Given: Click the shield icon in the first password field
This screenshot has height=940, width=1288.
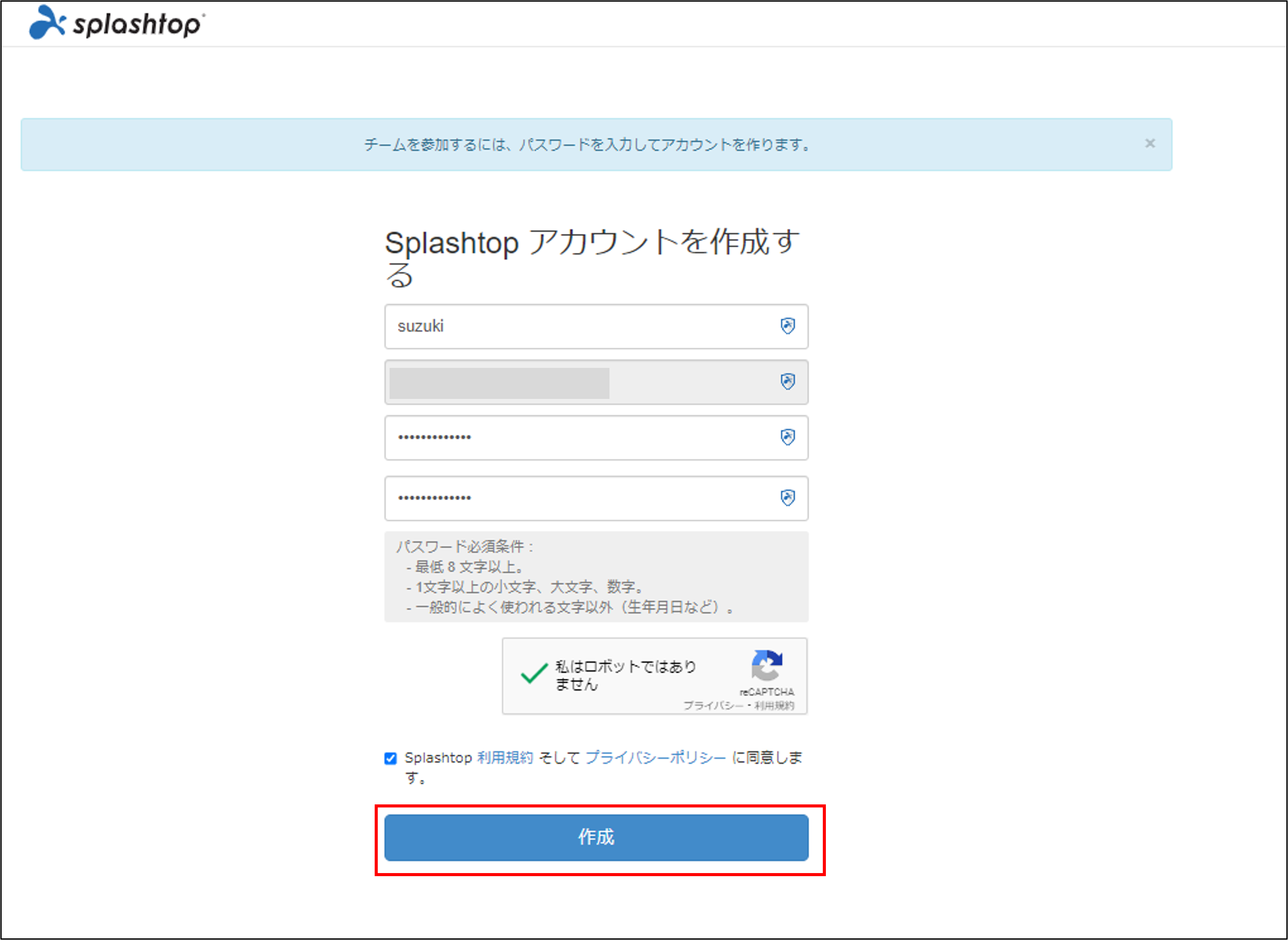Looking at the screenshot, I should 787,437.
